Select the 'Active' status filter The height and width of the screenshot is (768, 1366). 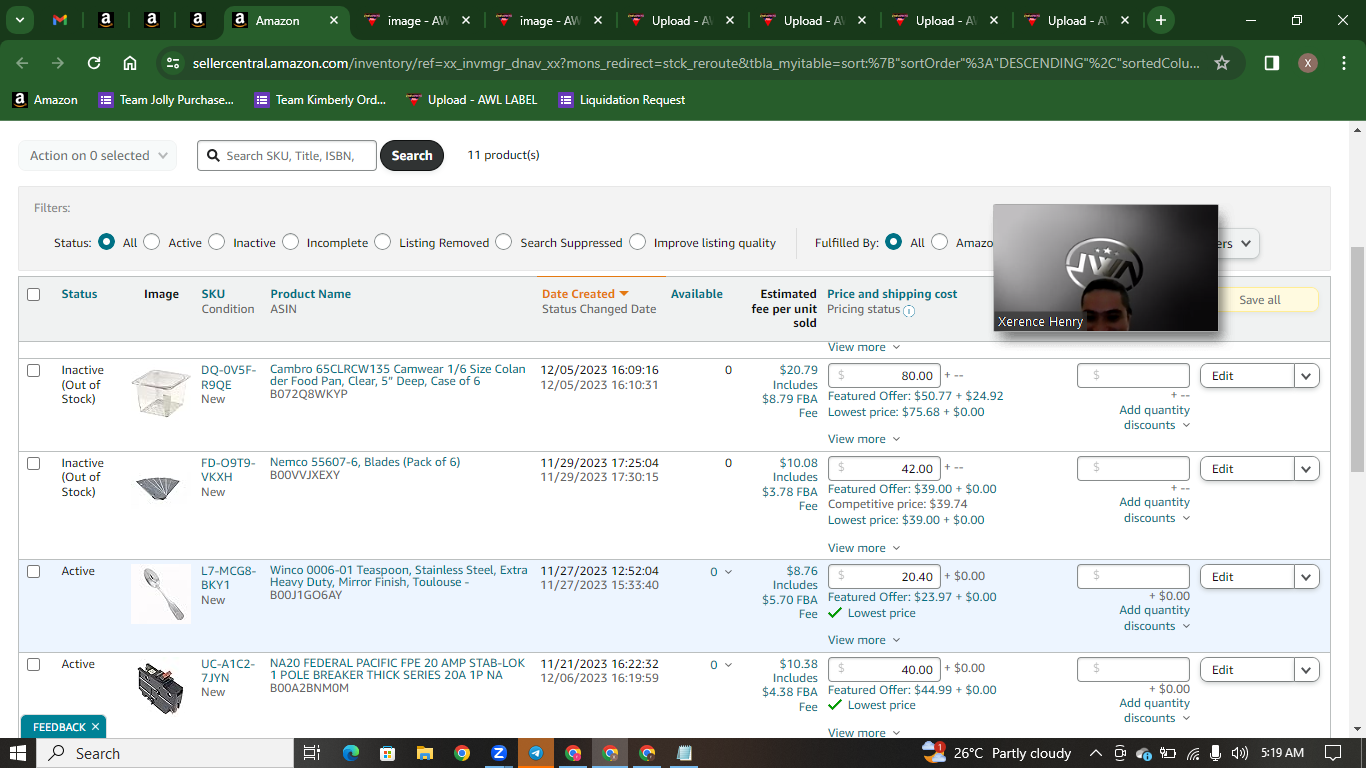point(152,242)
